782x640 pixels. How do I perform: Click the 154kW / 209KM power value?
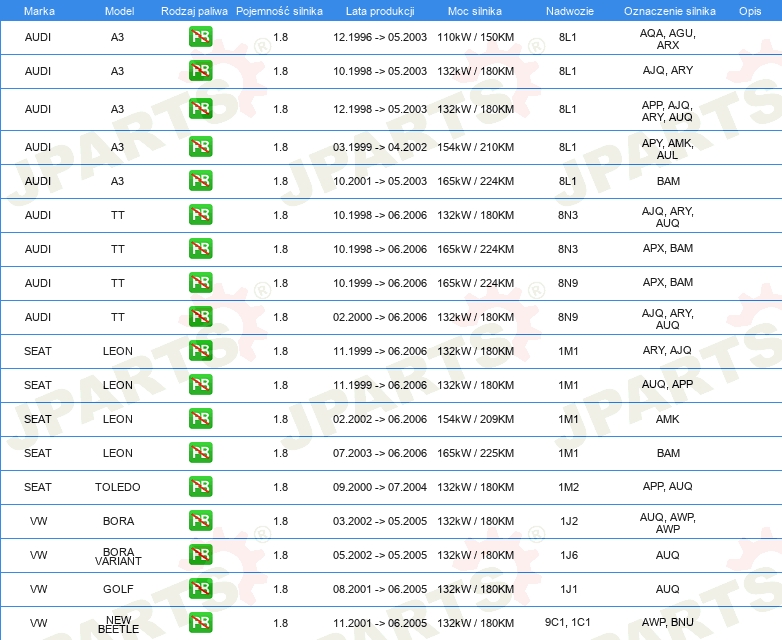475,419
